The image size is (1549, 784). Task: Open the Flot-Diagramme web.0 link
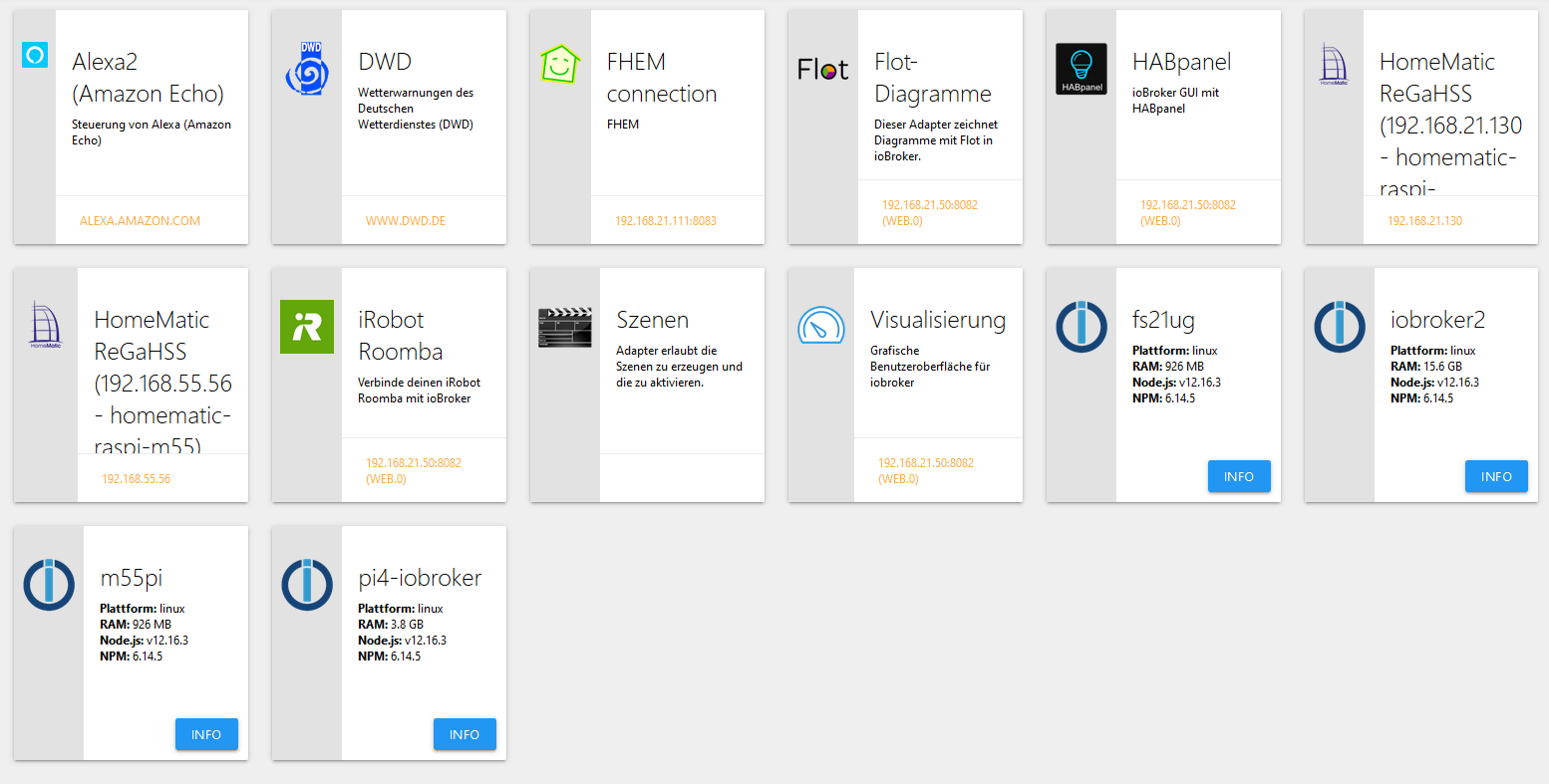(x=930, y=213)
